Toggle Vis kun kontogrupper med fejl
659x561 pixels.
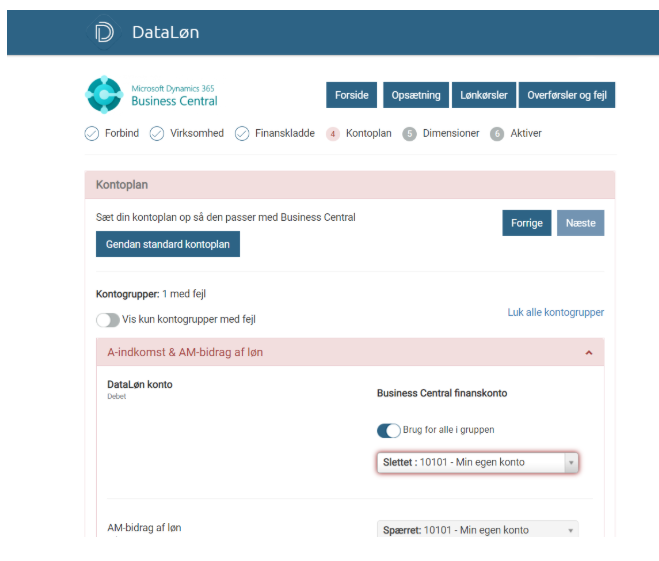108,320
